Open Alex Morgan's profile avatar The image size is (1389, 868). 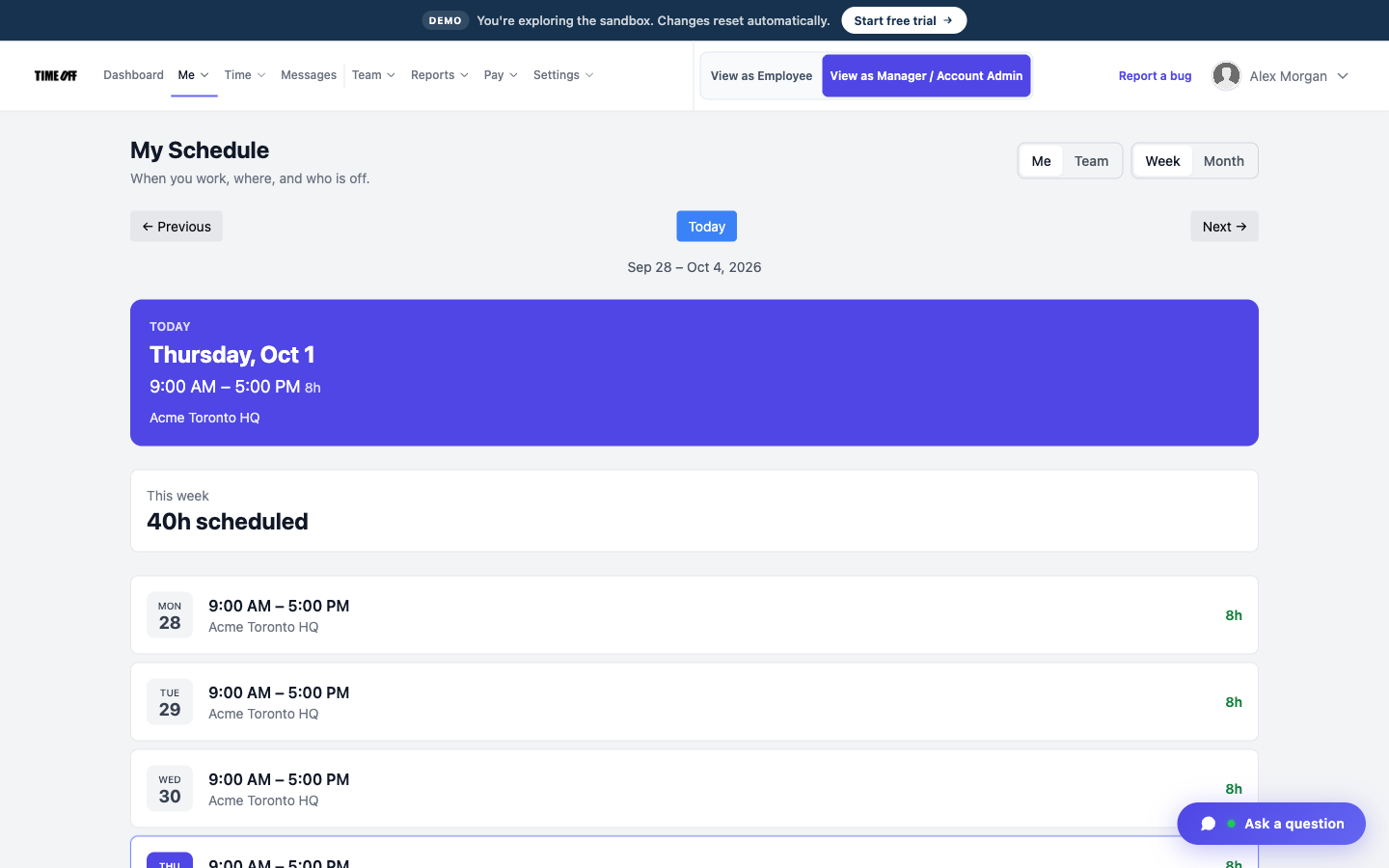click(x=1226, y=75)
